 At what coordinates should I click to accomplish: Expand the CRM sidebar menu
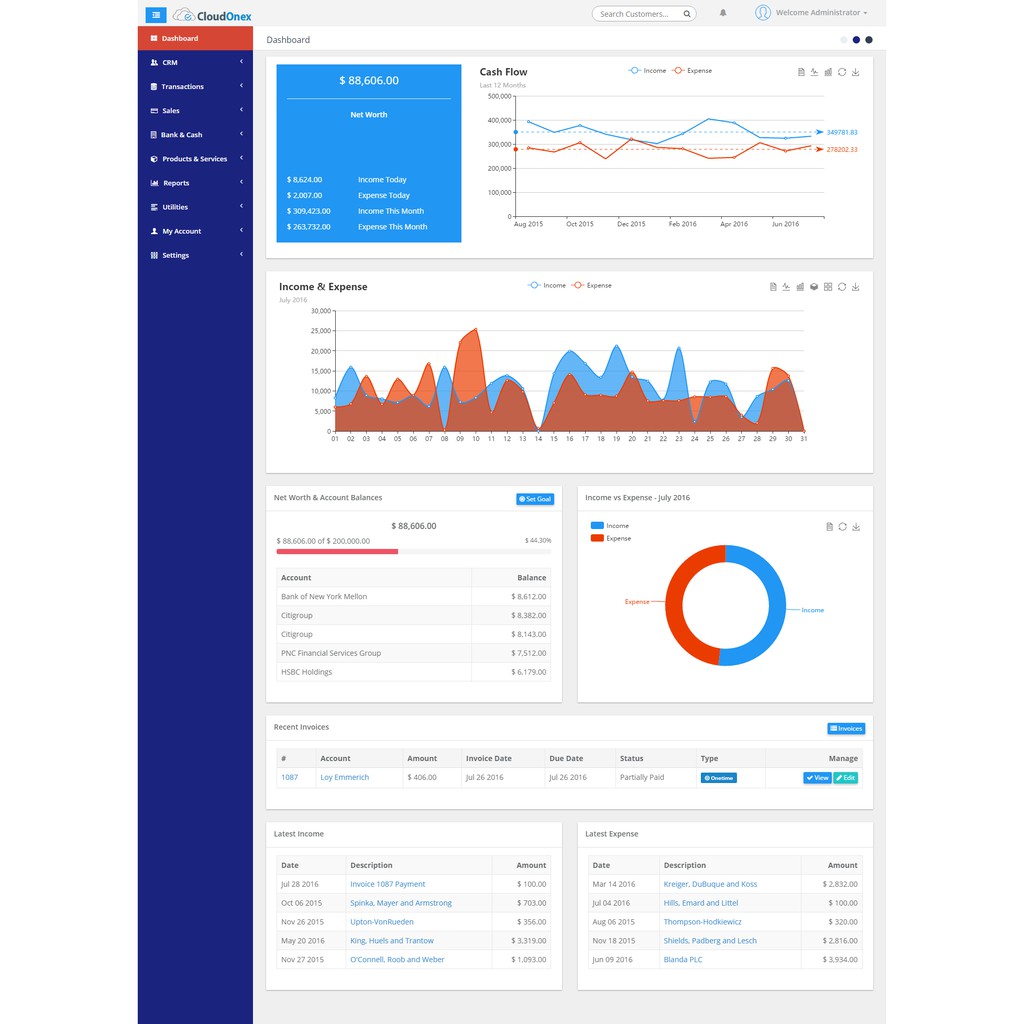pos(195,63)
